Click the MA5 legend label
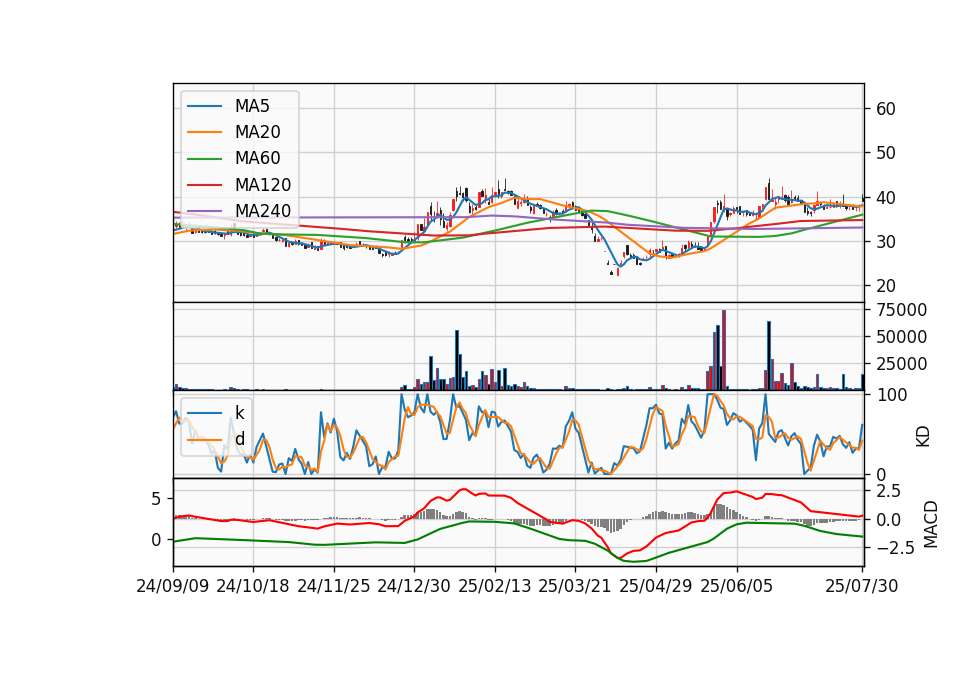 coord(252,106)
